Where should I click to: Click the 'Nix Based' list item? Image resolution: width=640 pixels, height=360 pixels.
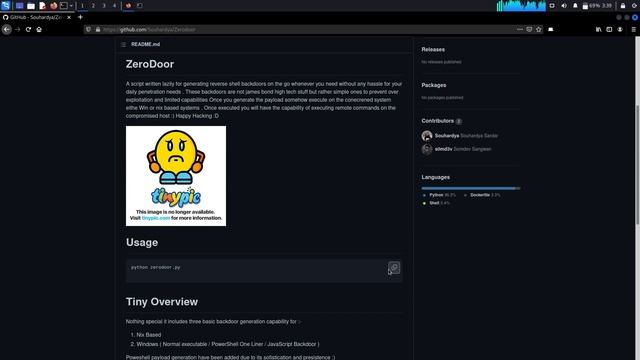[149, 335]
